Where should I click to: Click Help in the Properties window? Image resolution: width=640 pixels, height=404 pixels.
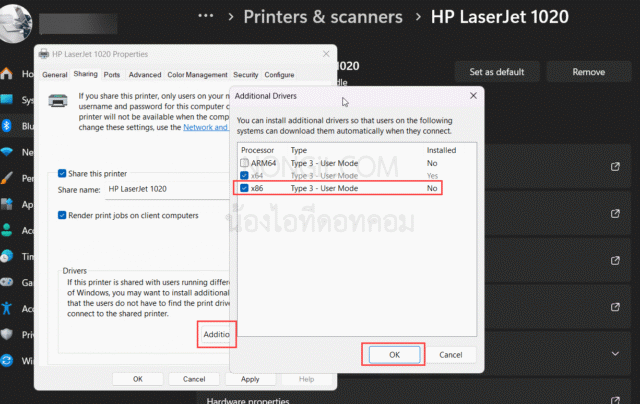(306, 379)
